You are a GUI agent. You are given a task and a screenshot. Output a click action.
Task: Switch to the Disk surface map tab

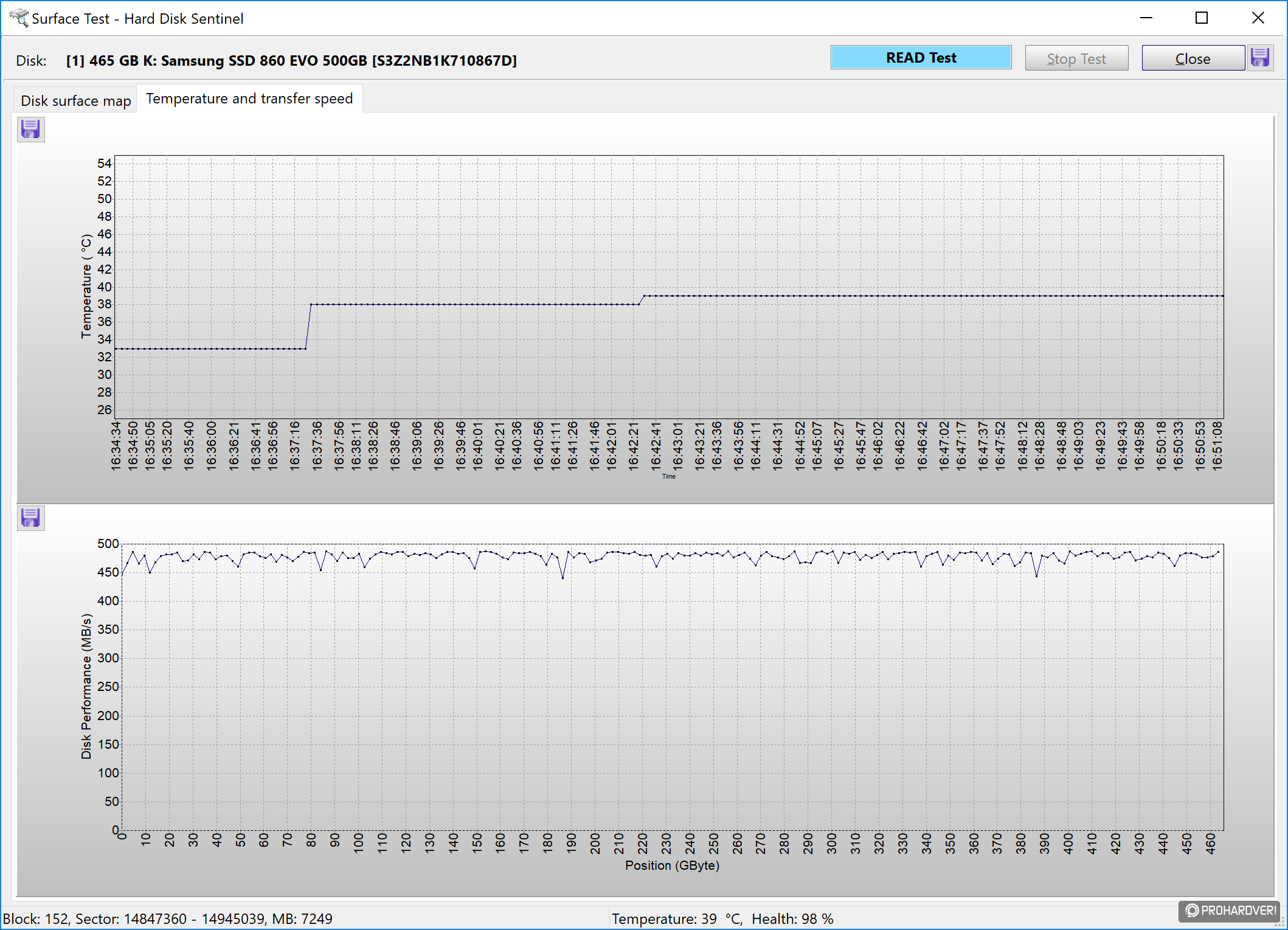(76, 101)
